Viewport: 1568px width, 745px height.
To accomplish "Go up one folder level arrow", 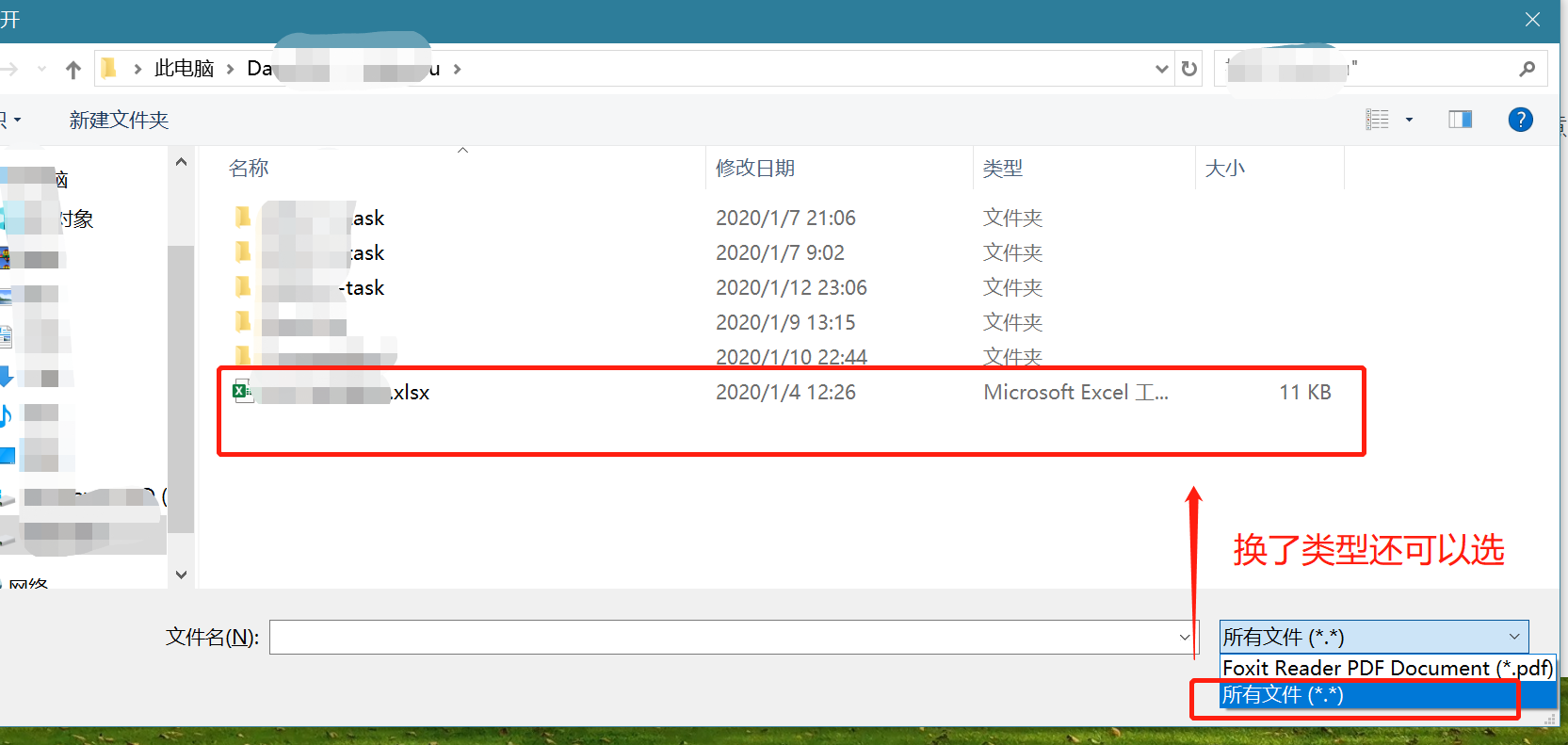I will click(x=73, y=69).
